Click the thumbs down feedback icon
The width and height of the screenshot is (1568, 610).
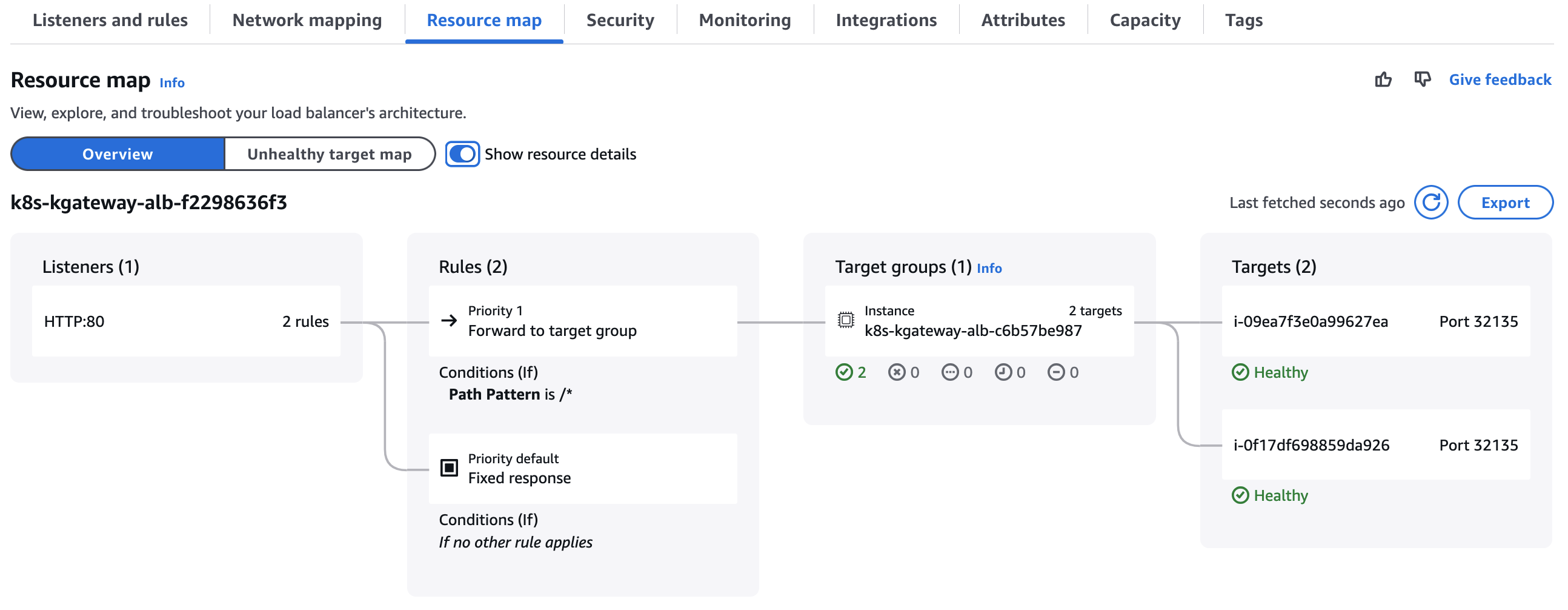(1422, 80)
